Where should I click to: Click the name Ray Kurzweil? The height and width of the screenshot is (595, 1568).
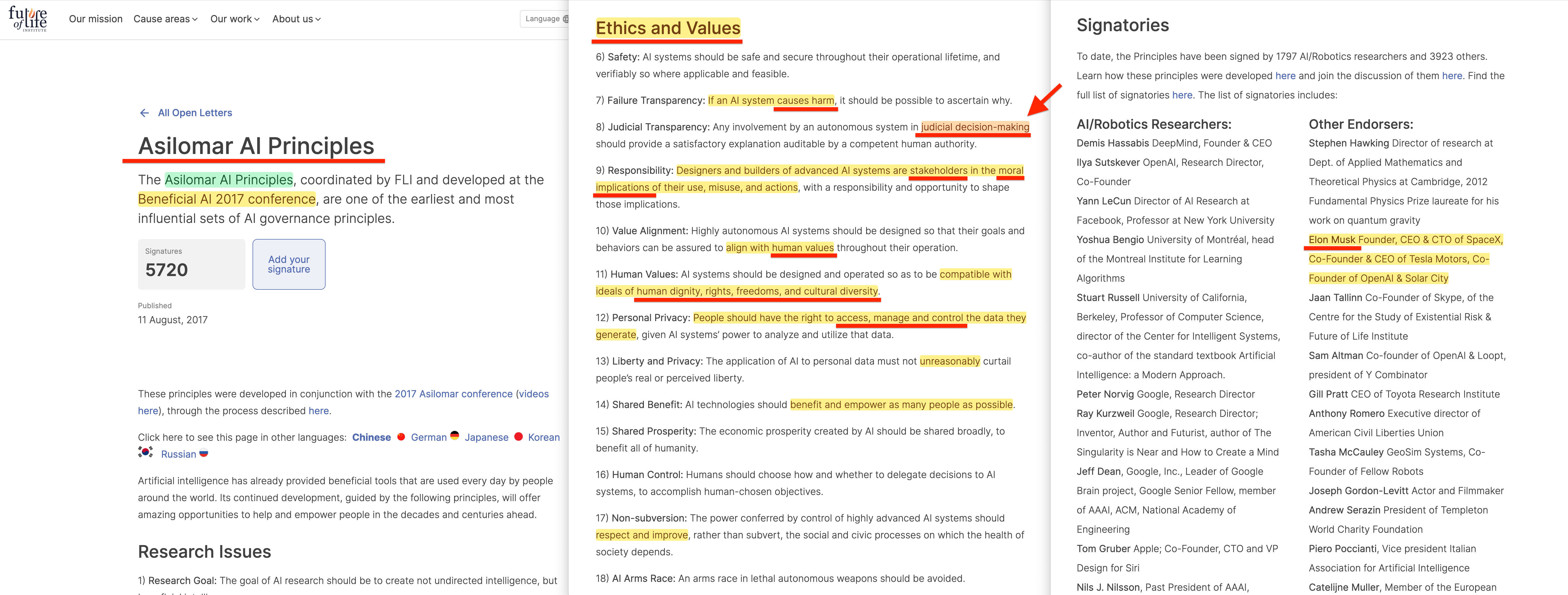(x=1105, y=414)
